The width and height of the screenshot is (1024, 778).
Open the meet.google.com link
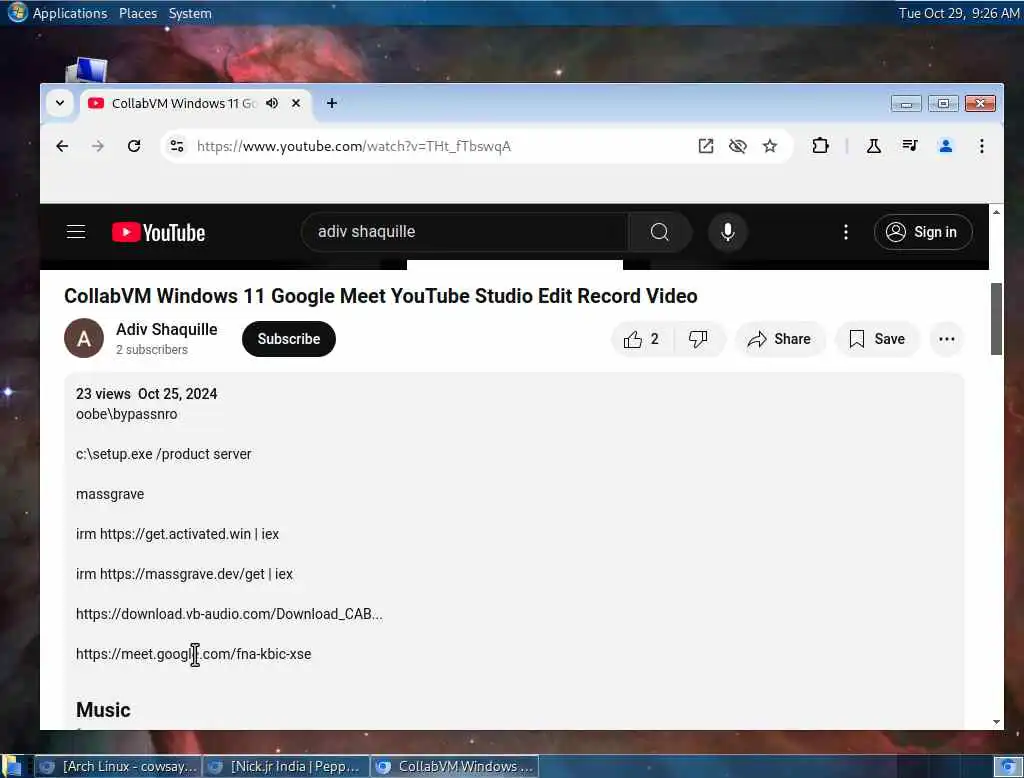tap(193, 654)
